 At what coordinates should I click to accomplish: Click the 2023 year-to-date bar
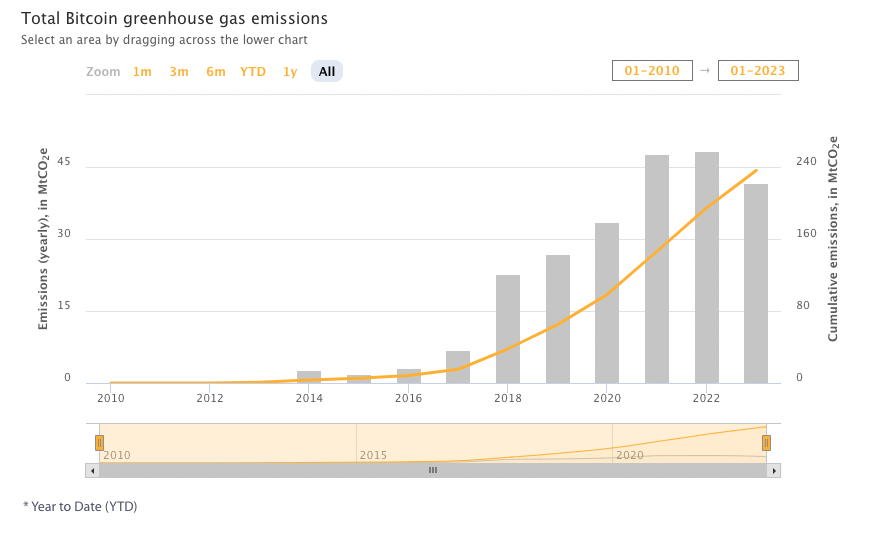[x=756, y=284]
